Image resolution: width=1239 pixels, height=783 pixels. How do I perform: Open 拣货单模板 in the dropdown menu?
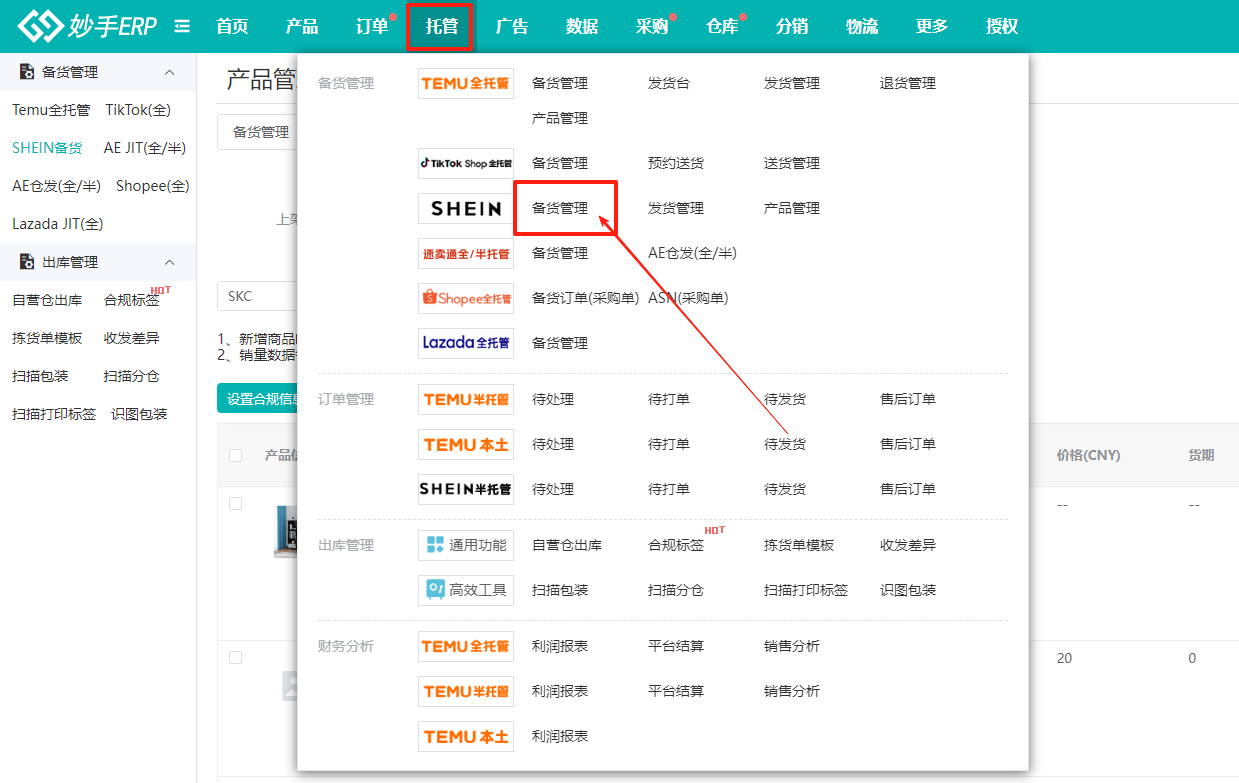pyautogui.click(x=799, y=545)
